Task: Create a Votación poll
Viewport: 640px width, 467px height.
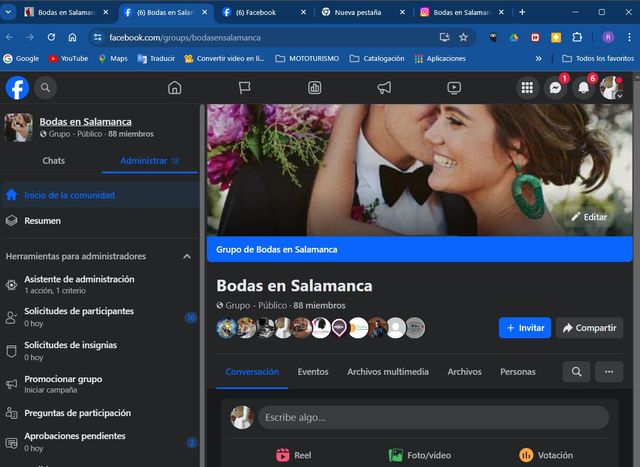Action: [546, 455]
